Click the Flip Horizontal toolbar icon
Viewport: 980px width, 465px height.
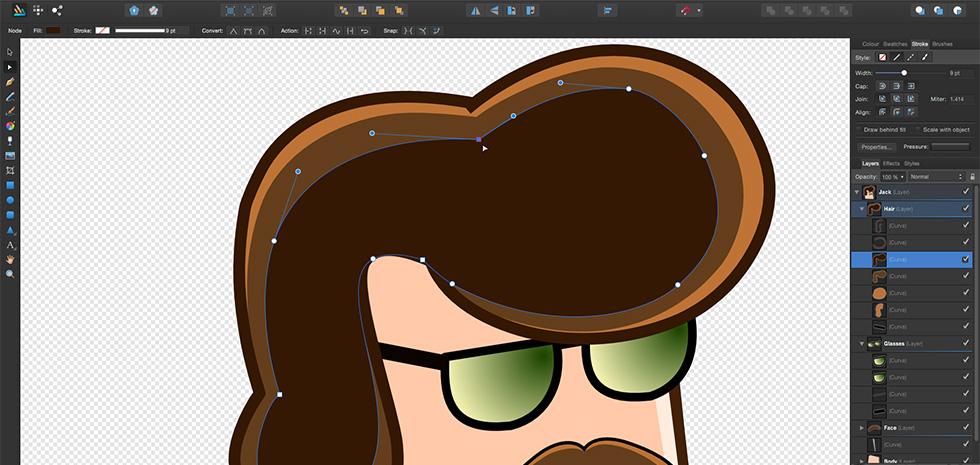(475, 10)
